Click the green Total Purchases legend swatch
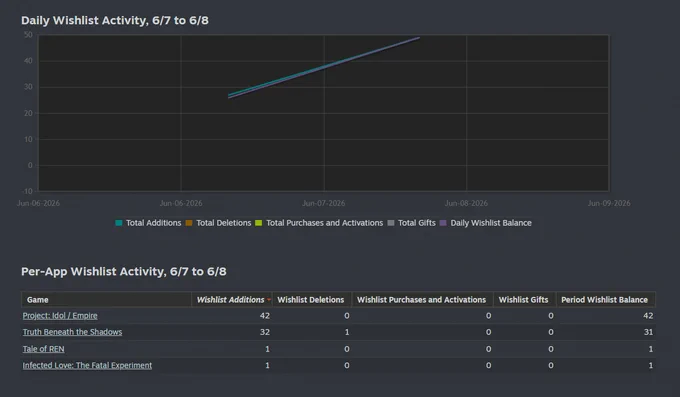680x397 pixels. tap(258, 223)
